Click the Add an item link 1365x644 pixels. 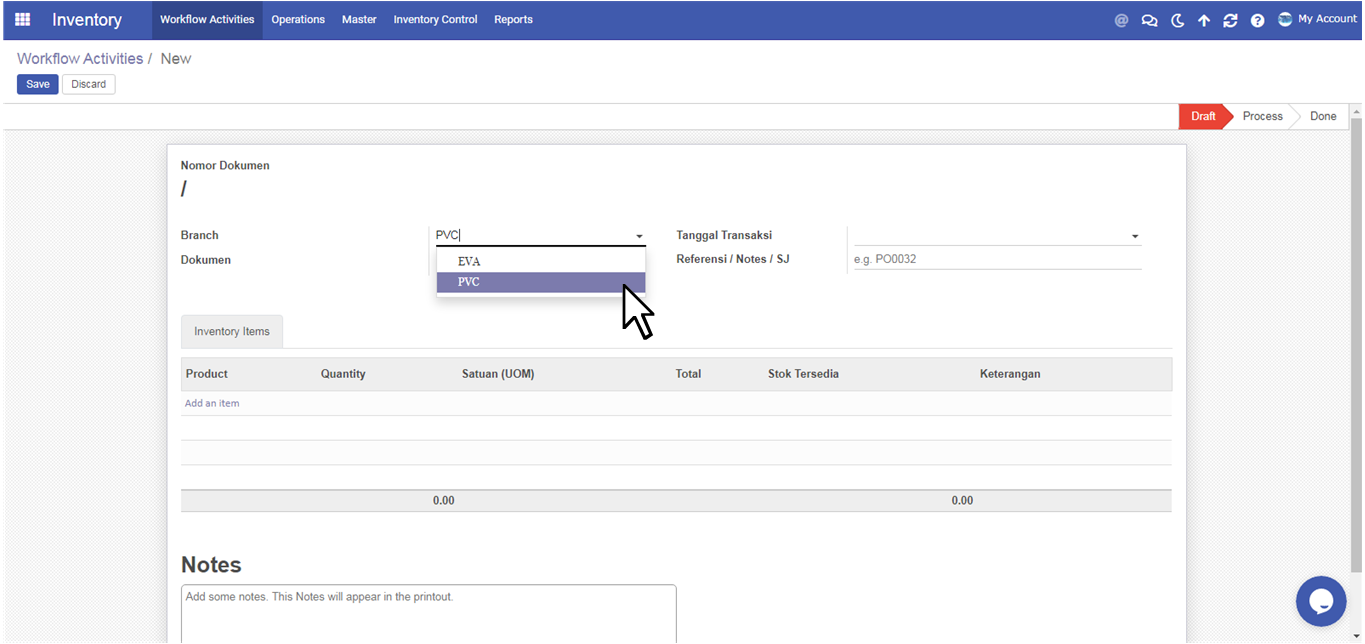click(x=212, y=404)
